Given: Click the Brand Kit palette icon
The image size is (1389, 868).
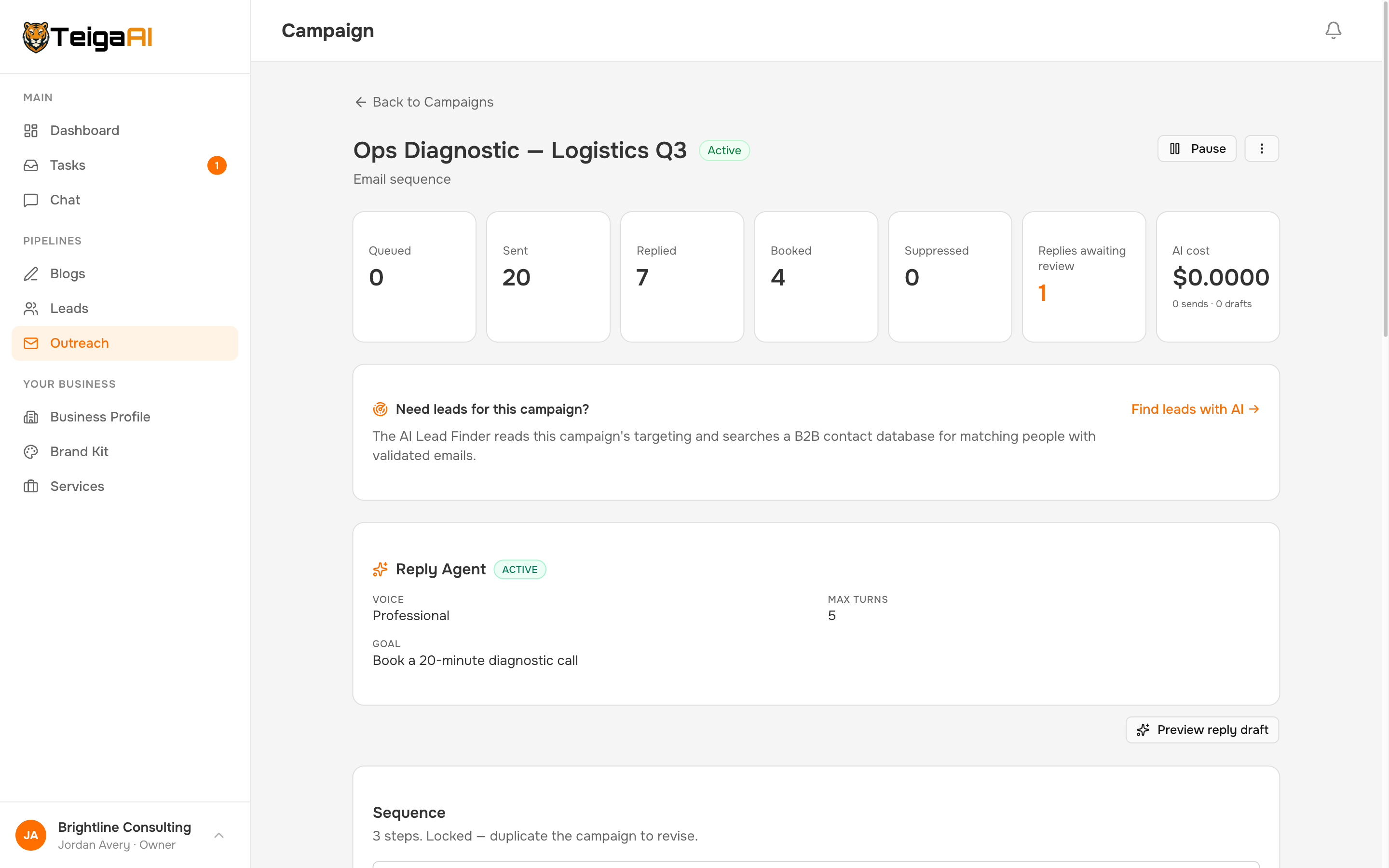Looking at the screenshot, I should point(31,452).
